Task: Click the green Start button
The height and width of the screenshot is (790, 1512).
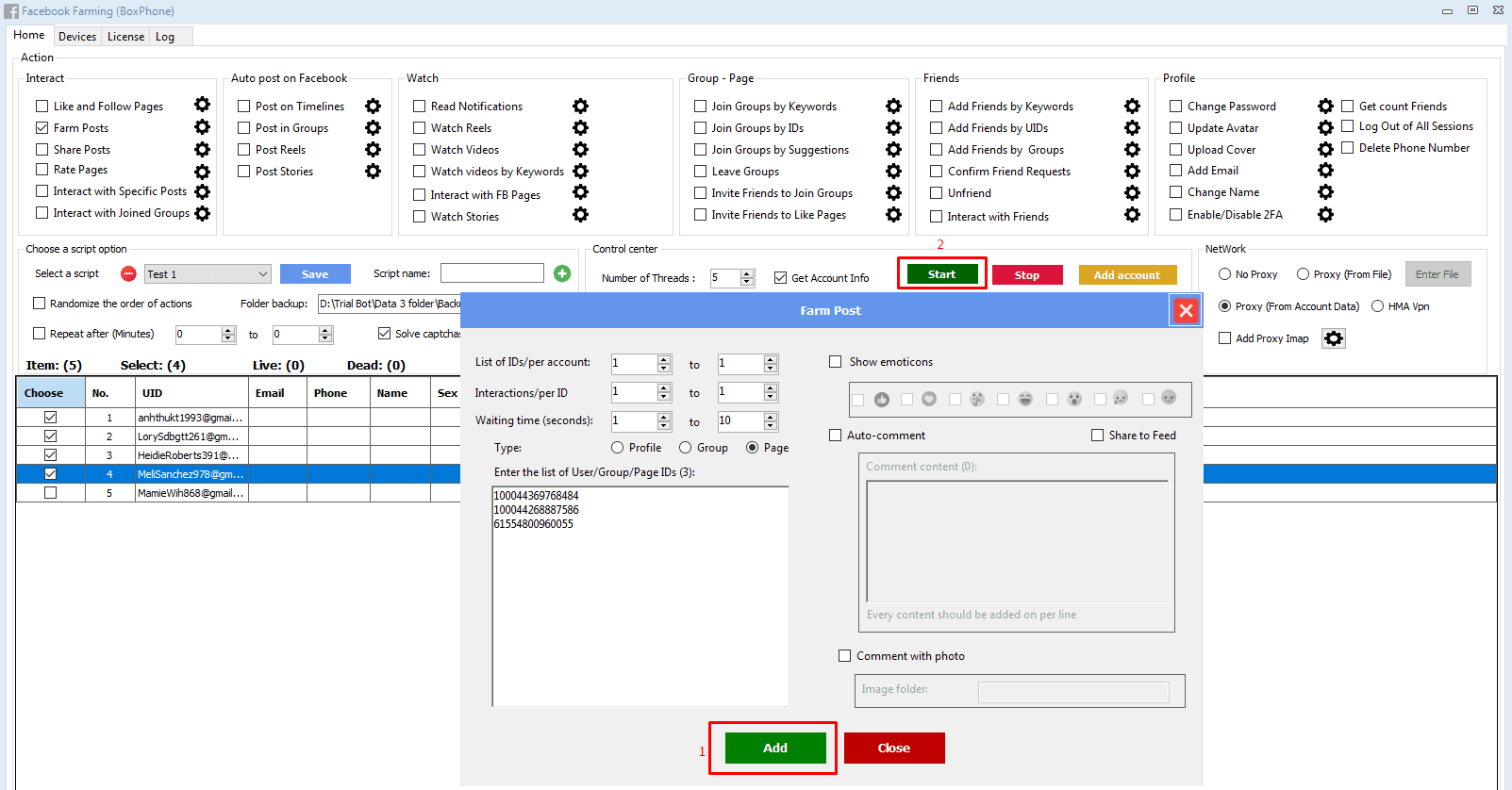Action: point(941,274)
